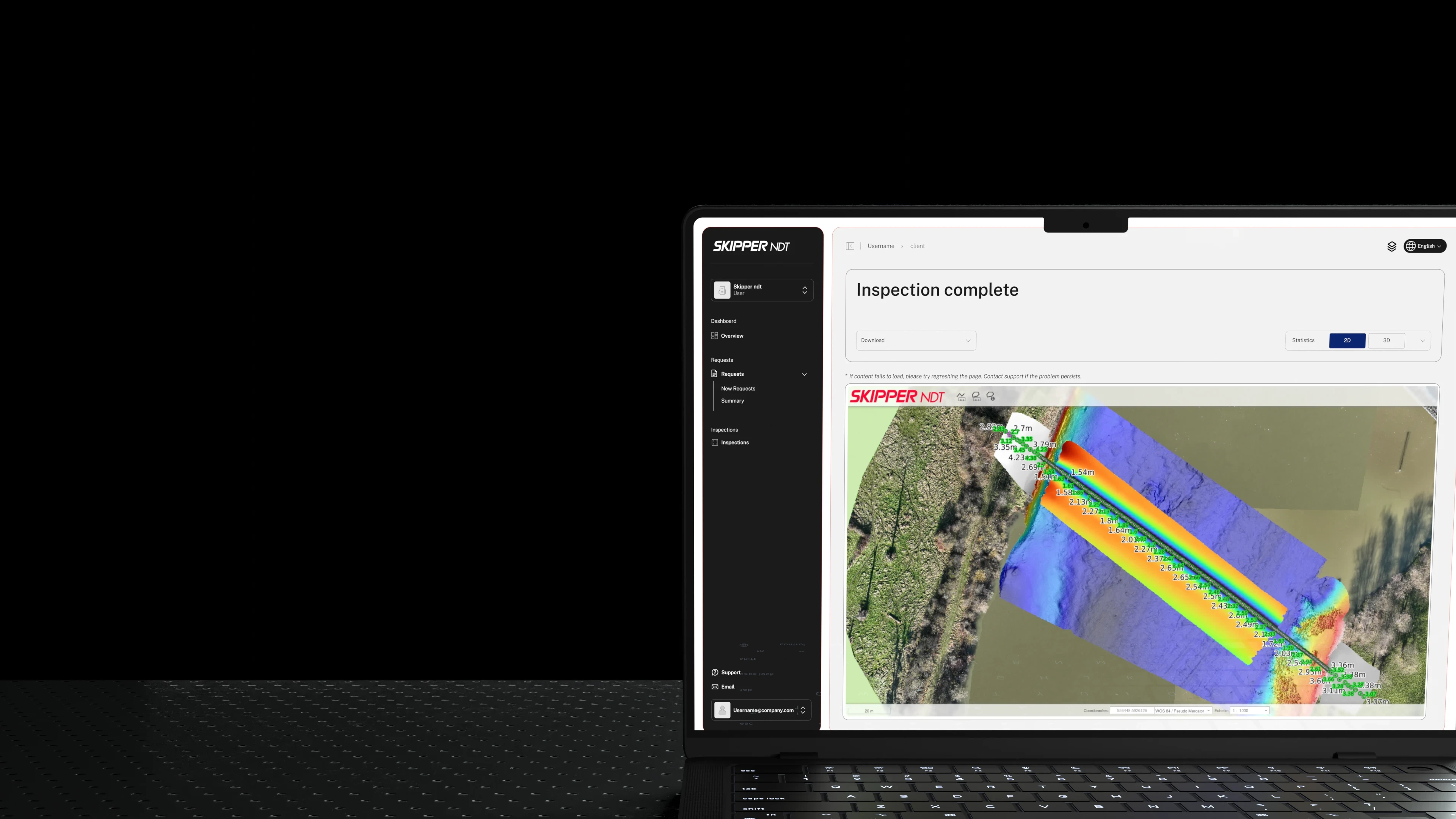This screenshot has height=819, width=1456.
Task: Open the map layers stack icon
Action: click(1392, 246)
